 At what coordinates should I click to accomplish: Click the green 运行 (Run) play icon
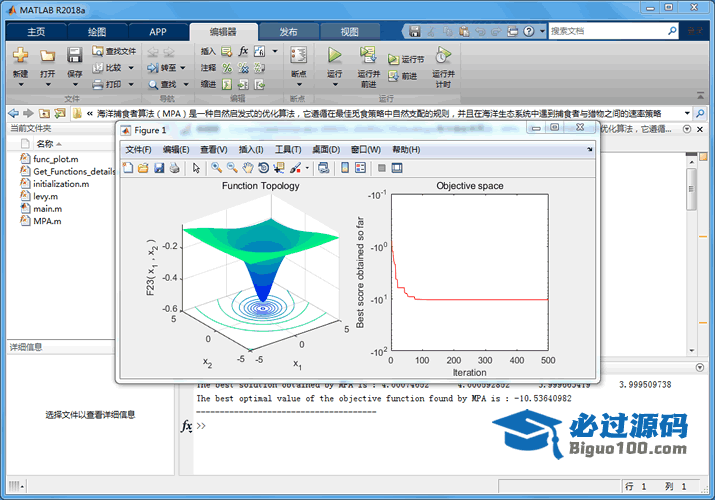coord(334,55)
